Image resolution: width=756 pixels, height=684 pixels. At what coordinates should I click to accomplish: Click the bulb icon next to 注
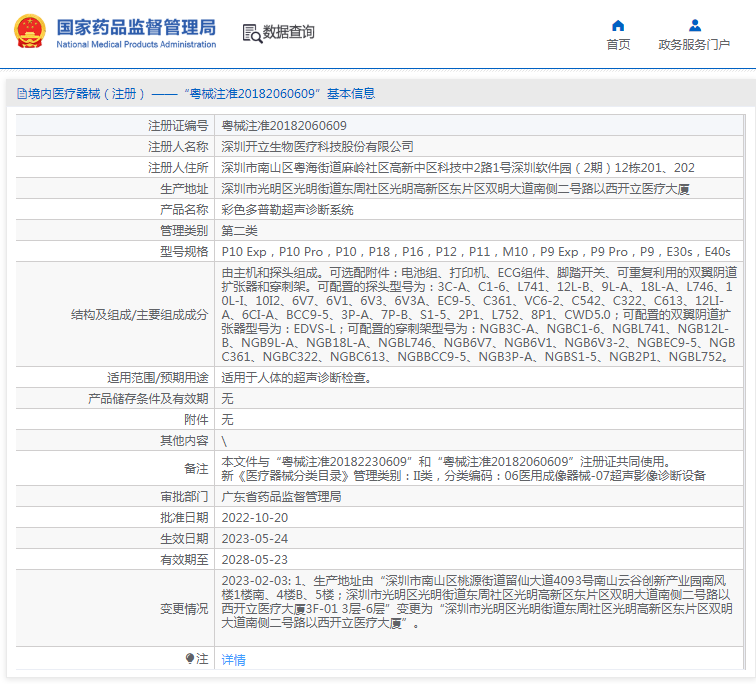coord(190,658)
